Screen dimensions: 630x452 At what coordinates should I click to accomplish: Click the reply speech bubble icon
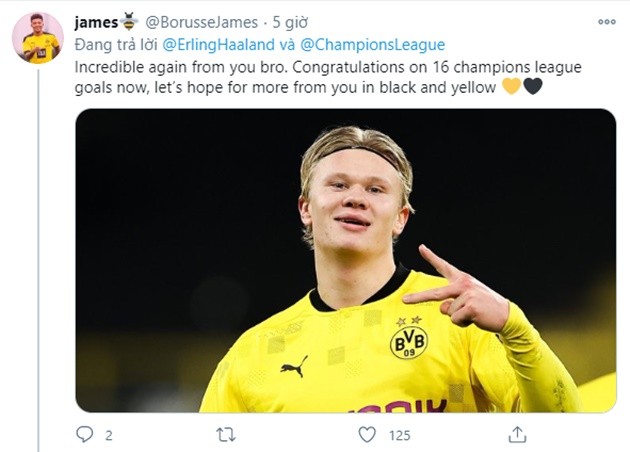click(85, 435)
